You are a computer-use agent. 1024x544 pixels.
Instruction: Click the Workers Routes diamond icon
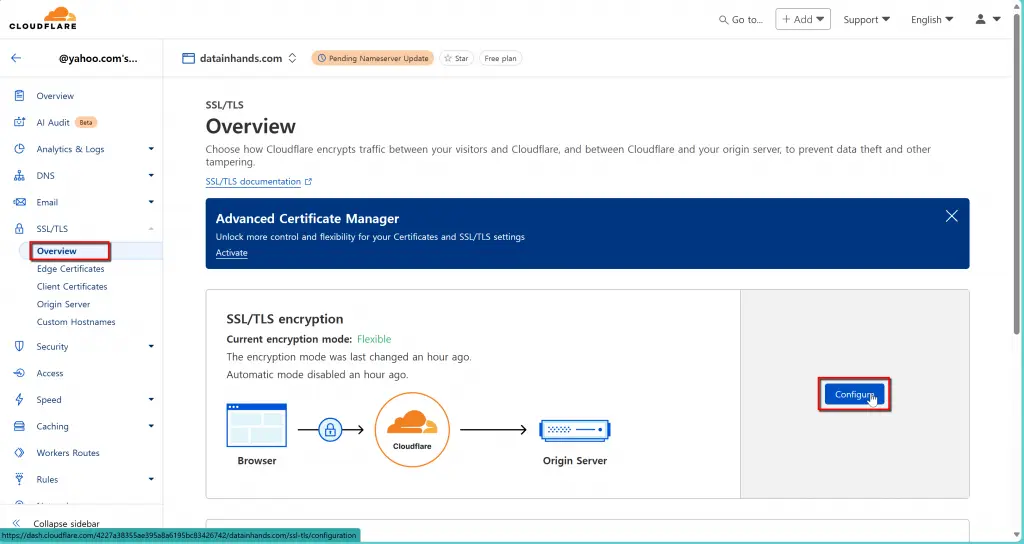(20, 453)
